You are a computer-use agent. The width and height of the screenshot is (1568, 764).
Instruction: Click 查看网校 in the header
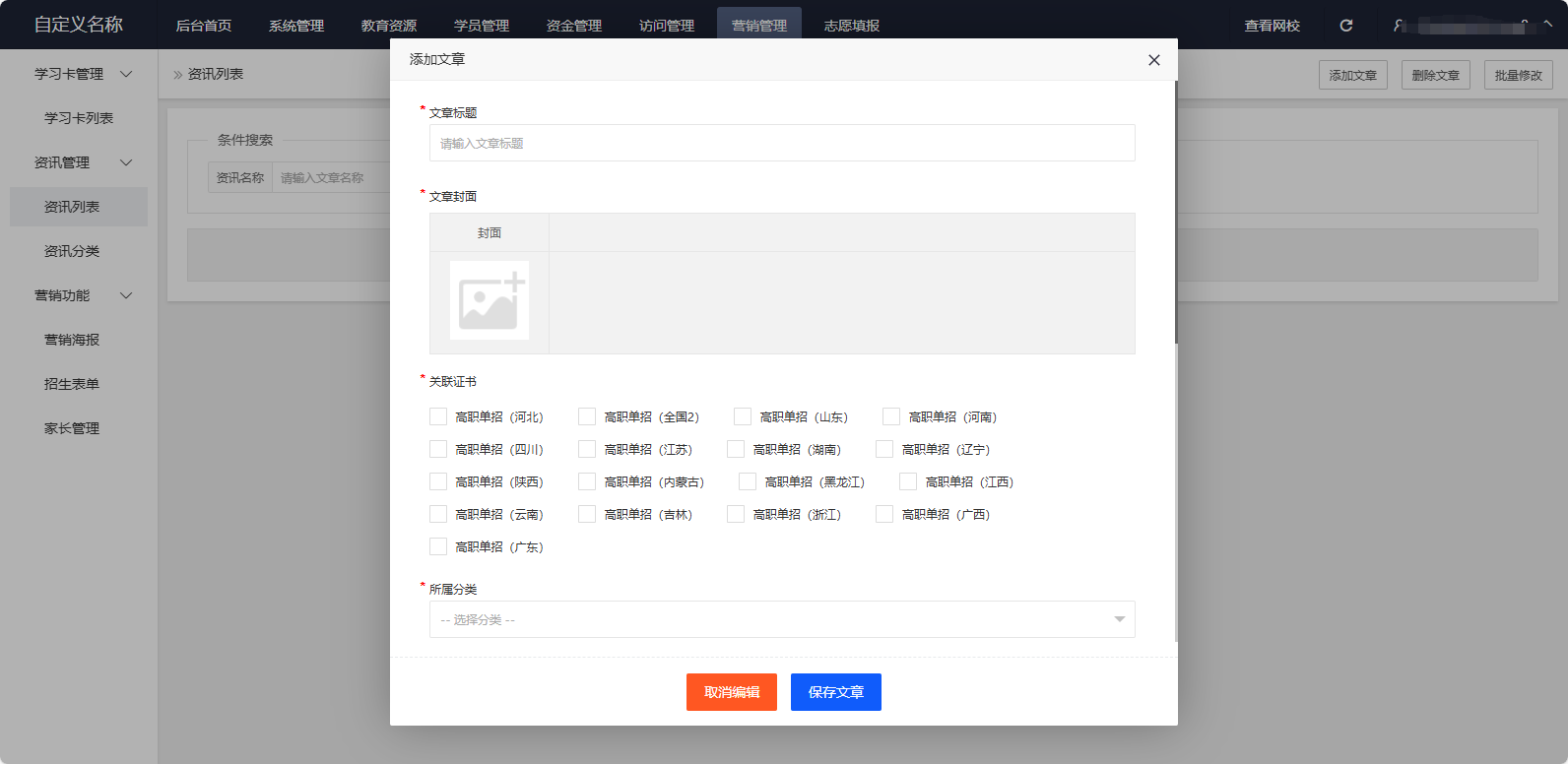pos(1273,26)
